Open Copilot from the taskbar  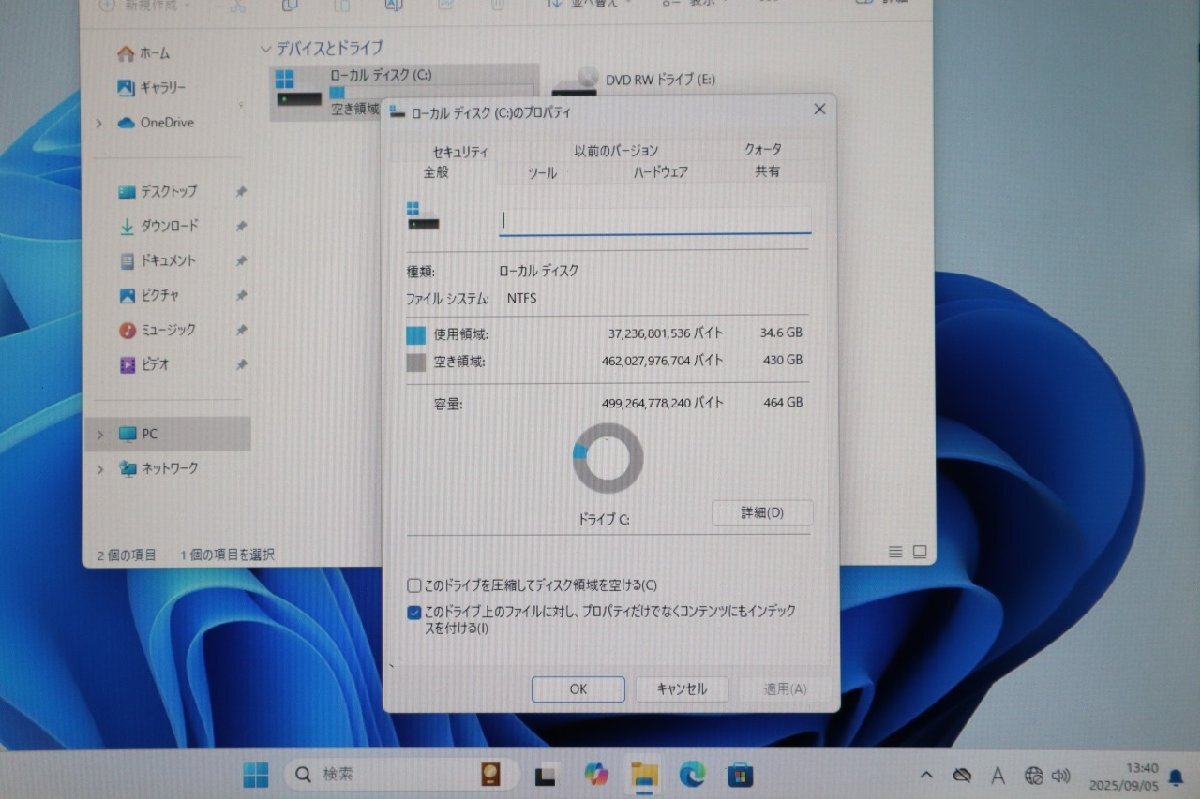click(596, 773)
